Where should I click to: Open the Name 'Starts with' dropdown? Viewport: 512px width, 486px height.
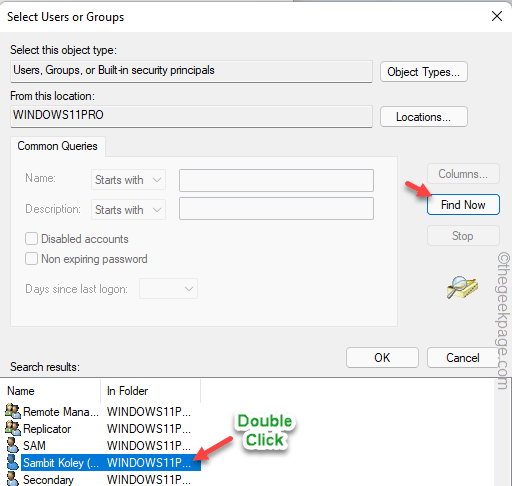[x=128, y=180]
